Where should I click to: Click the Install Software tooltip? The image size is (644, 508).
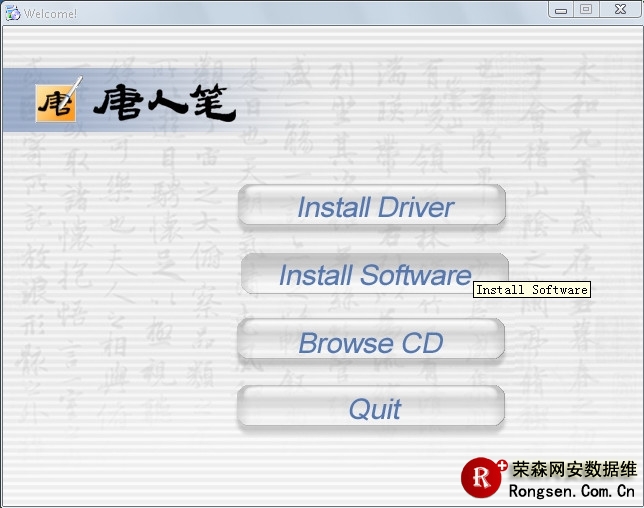pos(531,290)
